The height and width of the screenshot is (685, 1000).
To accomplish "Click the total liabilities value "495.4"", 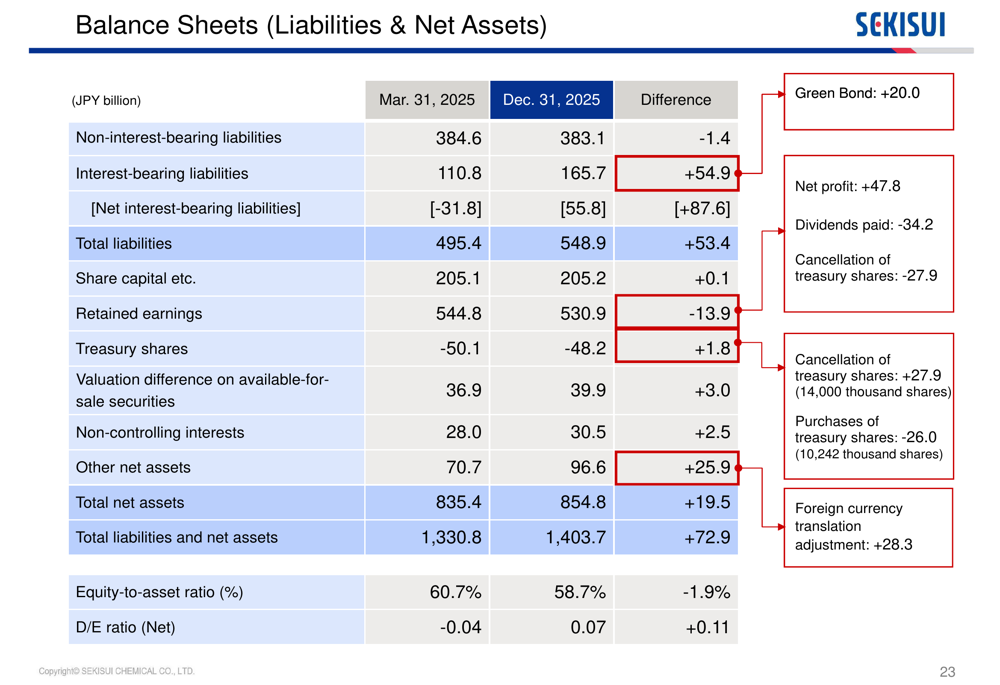I will coord(459,244).
